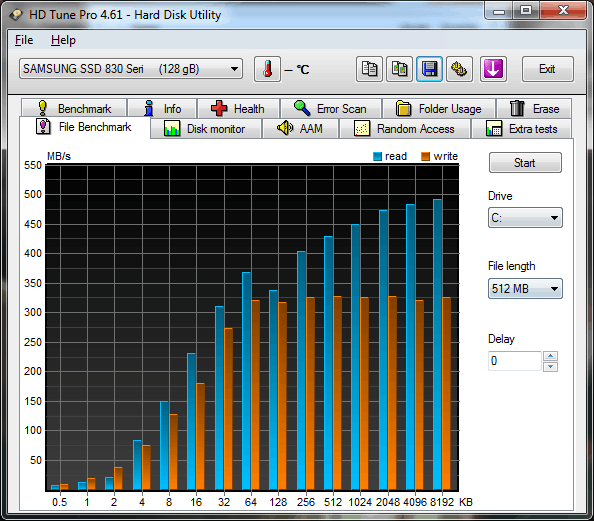Decrease the Delay value with down arrow
594x521 pixels.
click(x=550, y=366)
